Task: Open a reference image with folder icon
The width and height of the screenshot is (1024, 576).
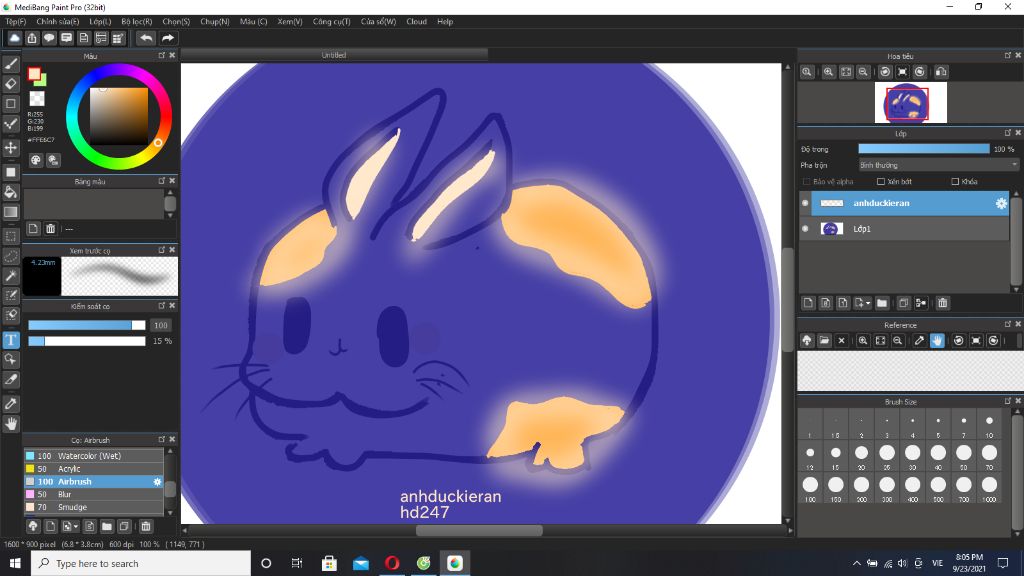Action: [824, 341]
